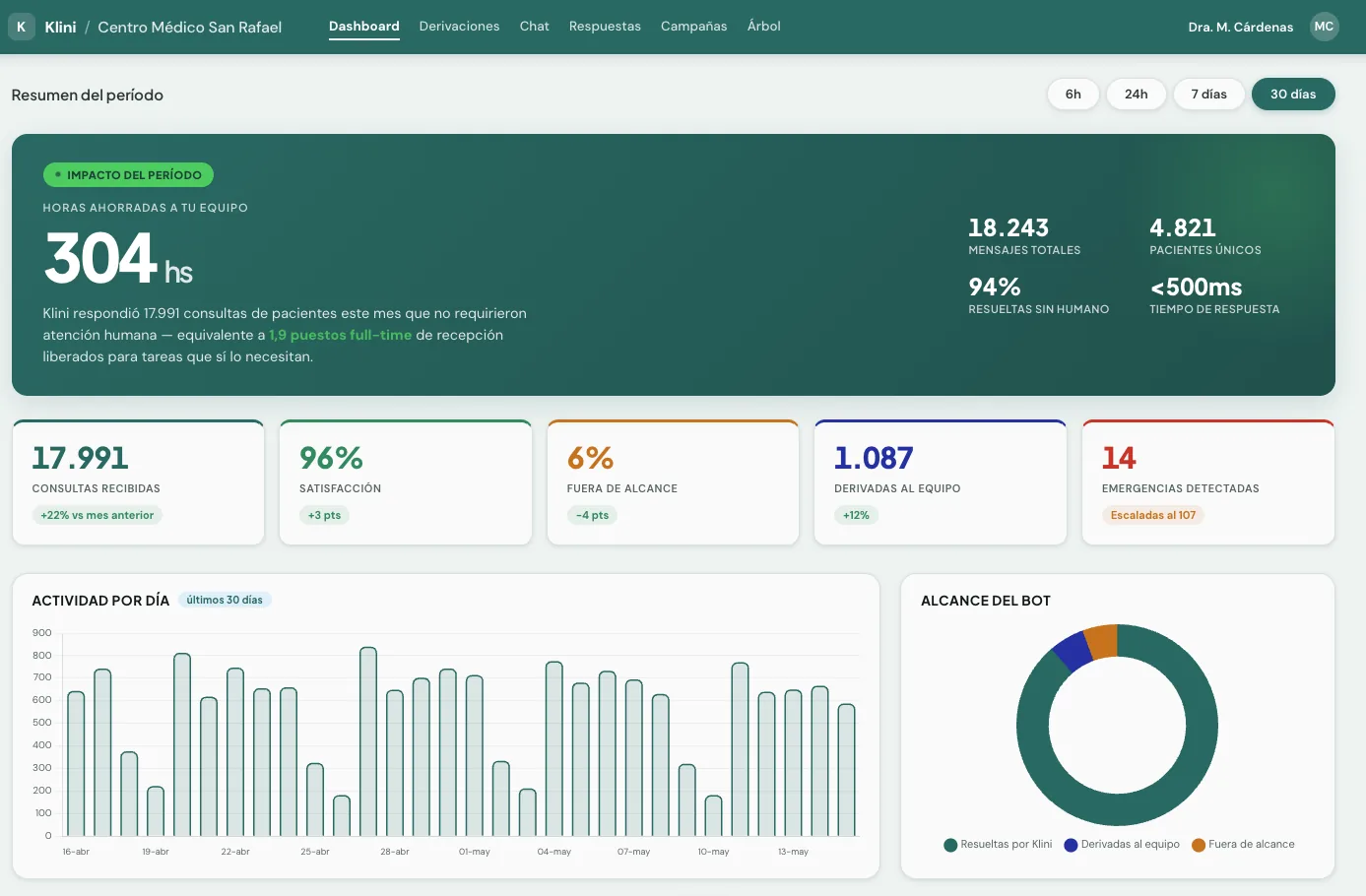
Task: Click the blue Derivadas donut segment
Action: 1073,651
